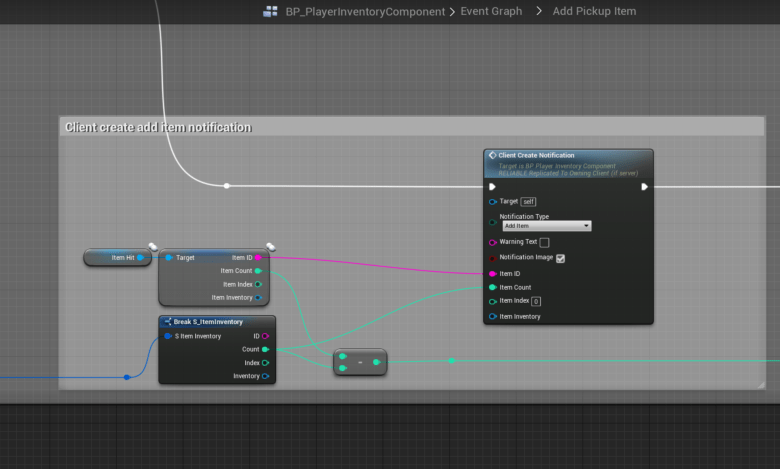The image size is (780, 469).
Task: Click the subtract node output pin
Action: [x=376, y=362]
